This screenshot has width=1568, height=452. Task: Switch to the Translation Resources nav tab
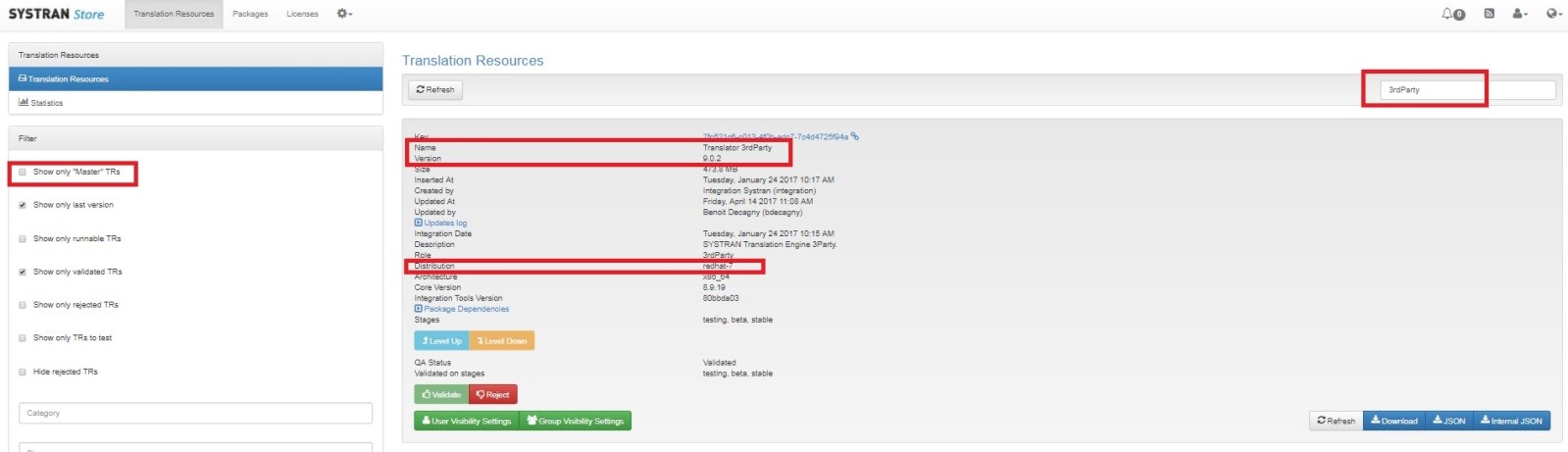[174, 14]
